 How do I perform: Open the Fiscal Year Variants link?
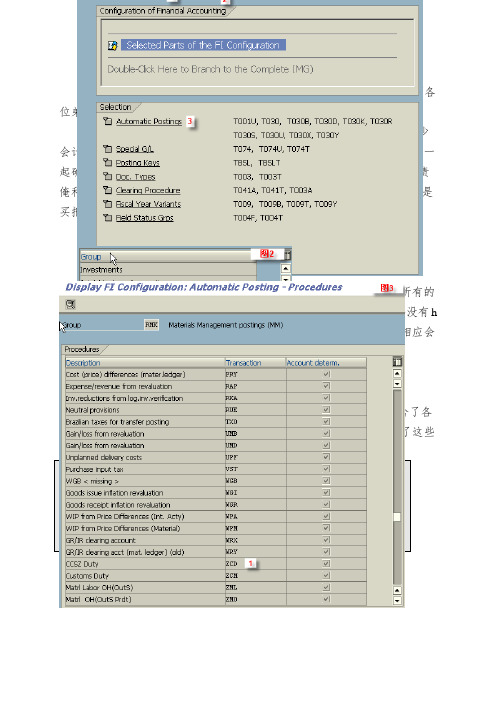148,204
